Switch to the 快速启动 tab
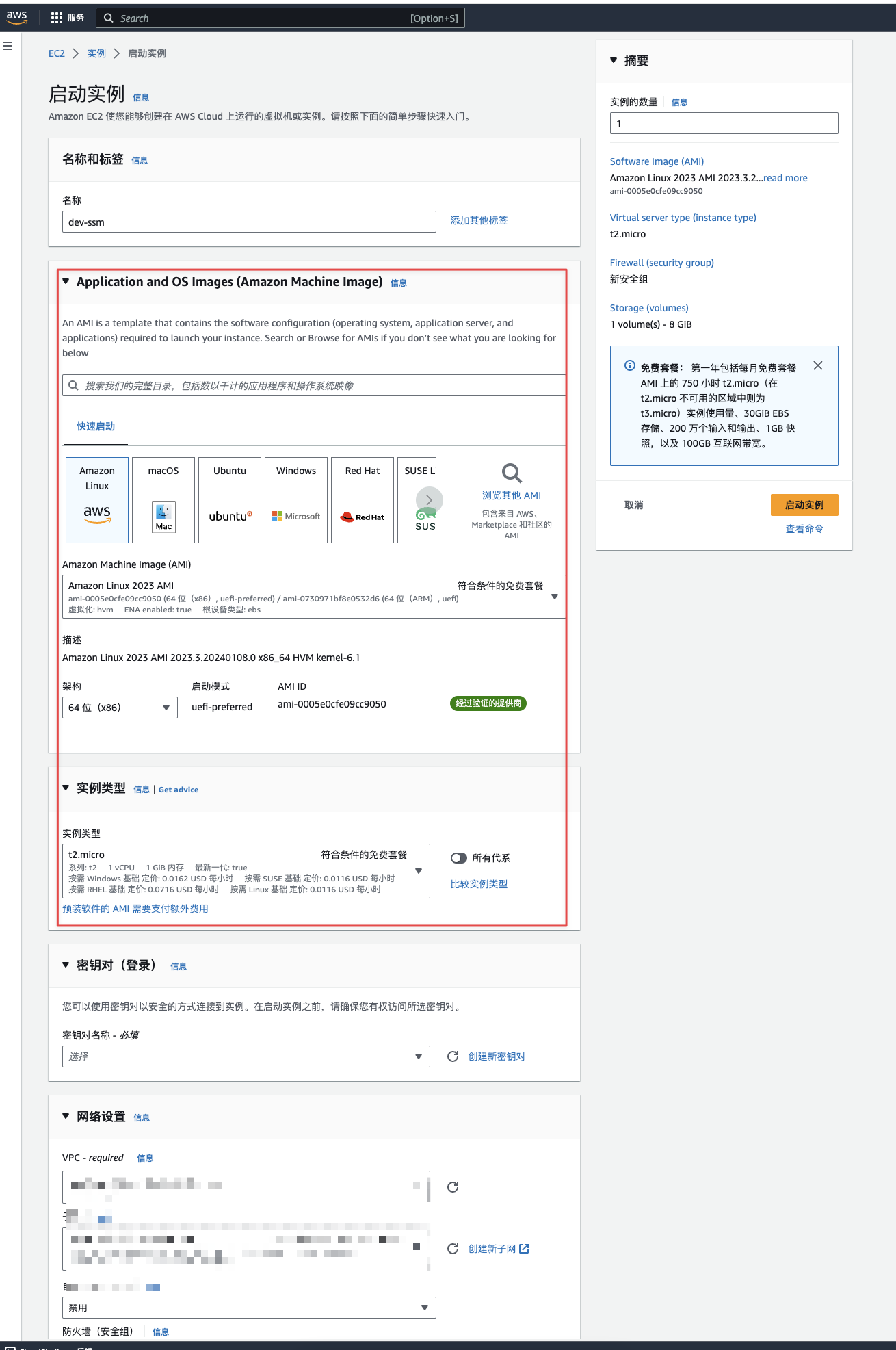896x1350 pixels. coord(96,426)
